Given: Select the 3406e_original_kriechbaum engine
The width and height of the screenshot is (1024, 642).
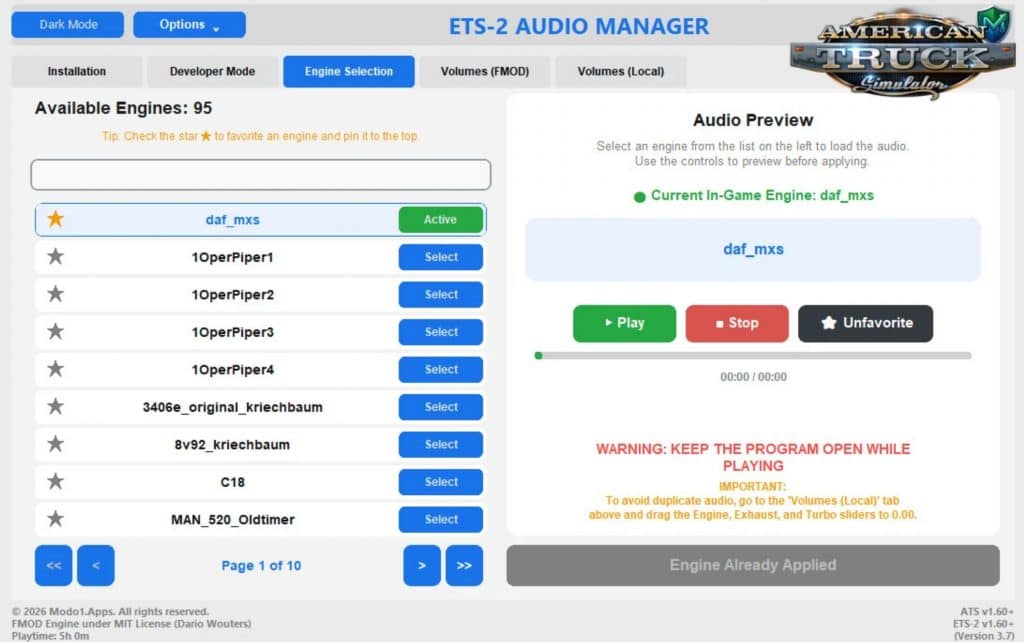Looking at the screenshot, I should (441, 407).
